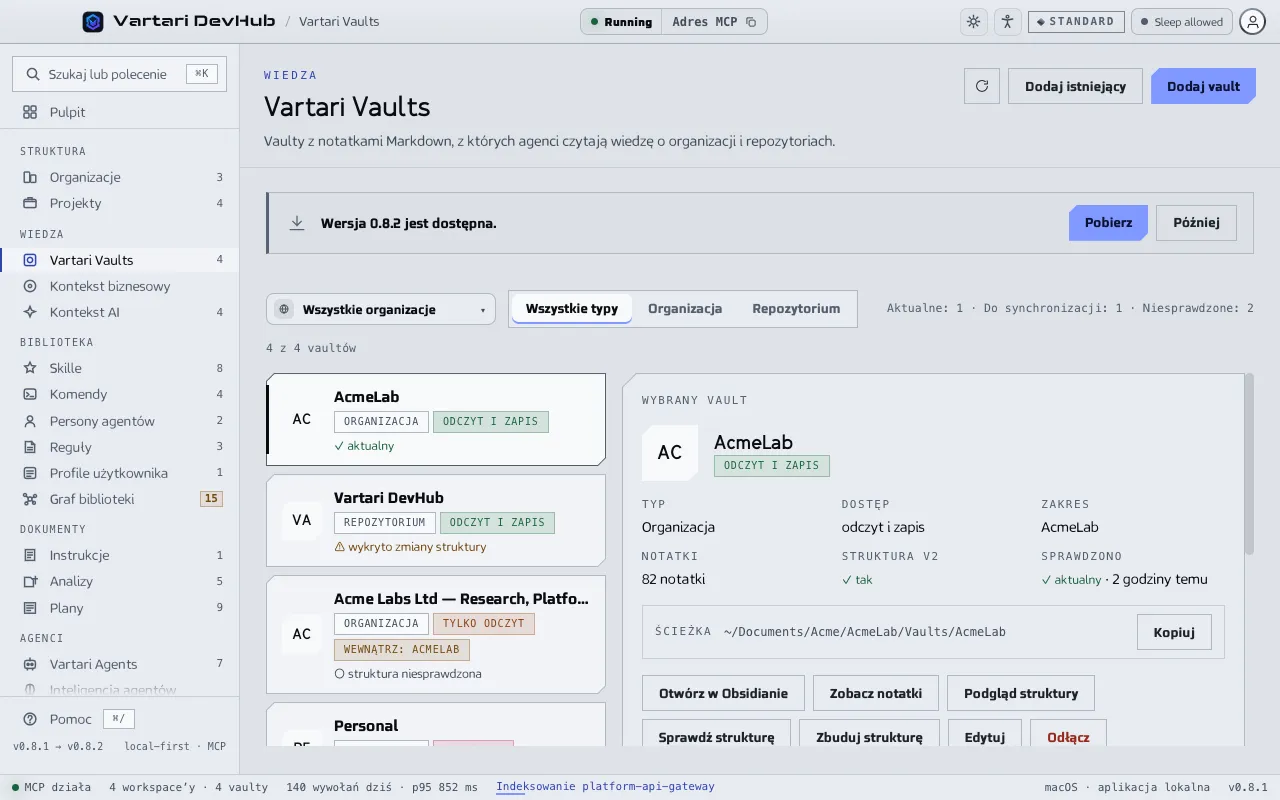Click the Zobacz notatki button
This screenshot has width=1280, height=800.
pos(875,693)
